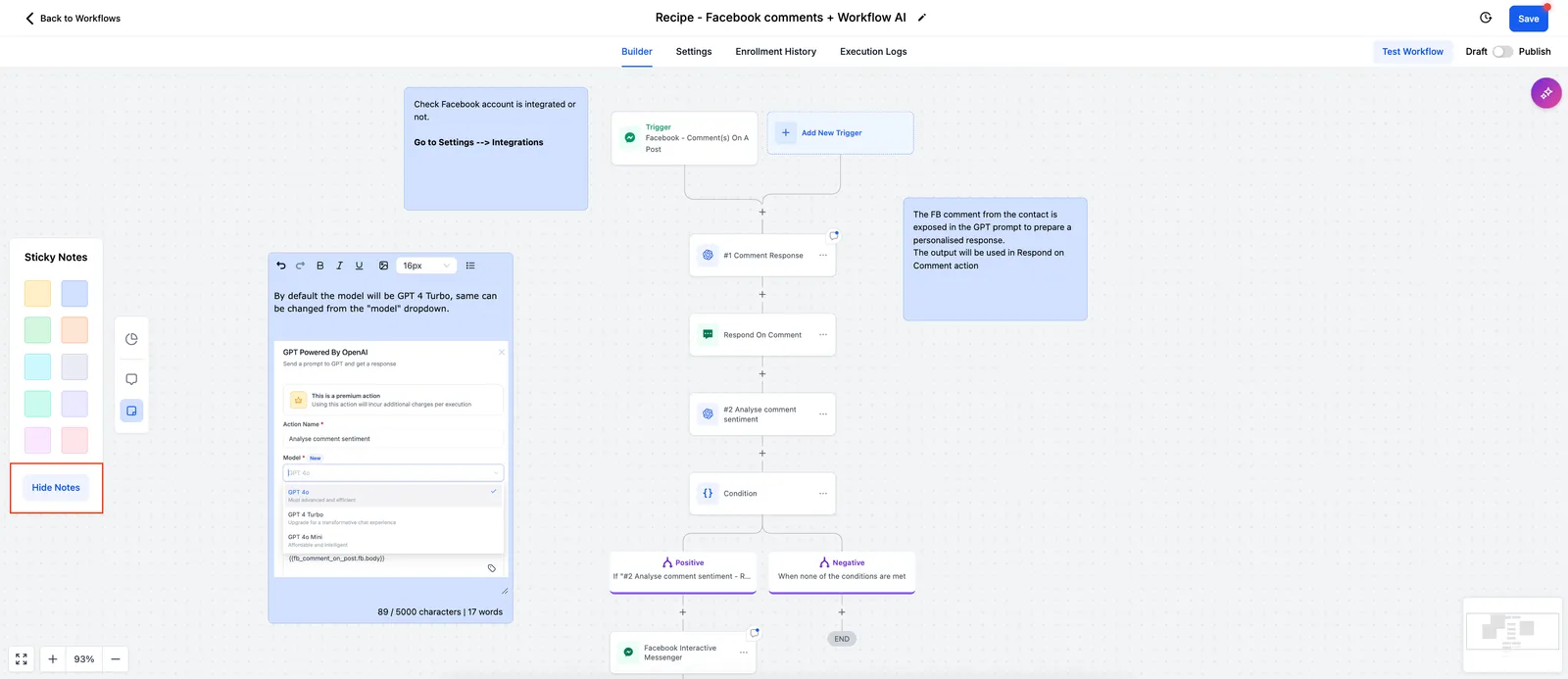Click the Save button
The width and height of the screenshot is (1568, 679).
pos(1528,19)
